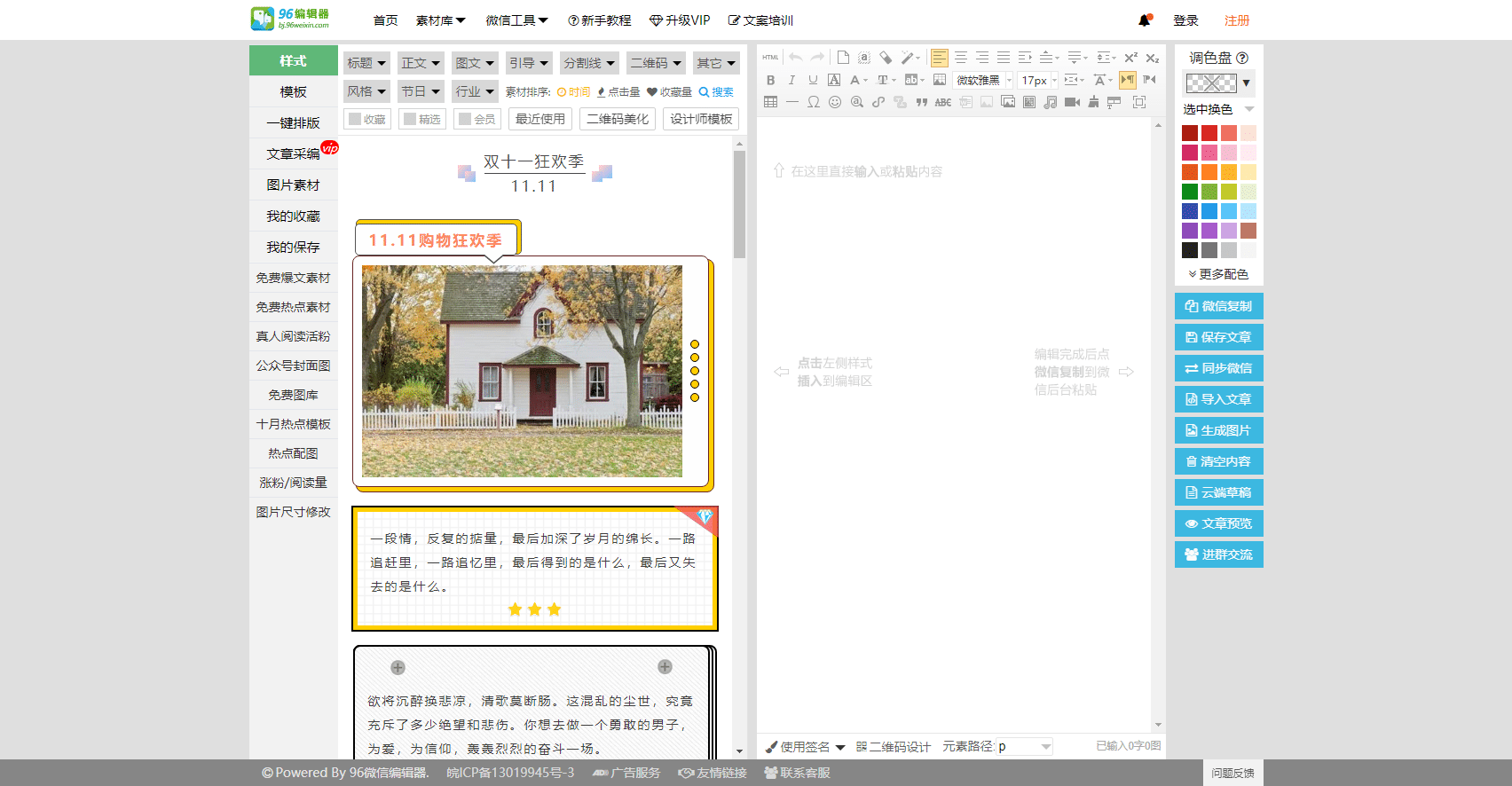Toggle bold formatting in editor toolbar

point(770,80)
